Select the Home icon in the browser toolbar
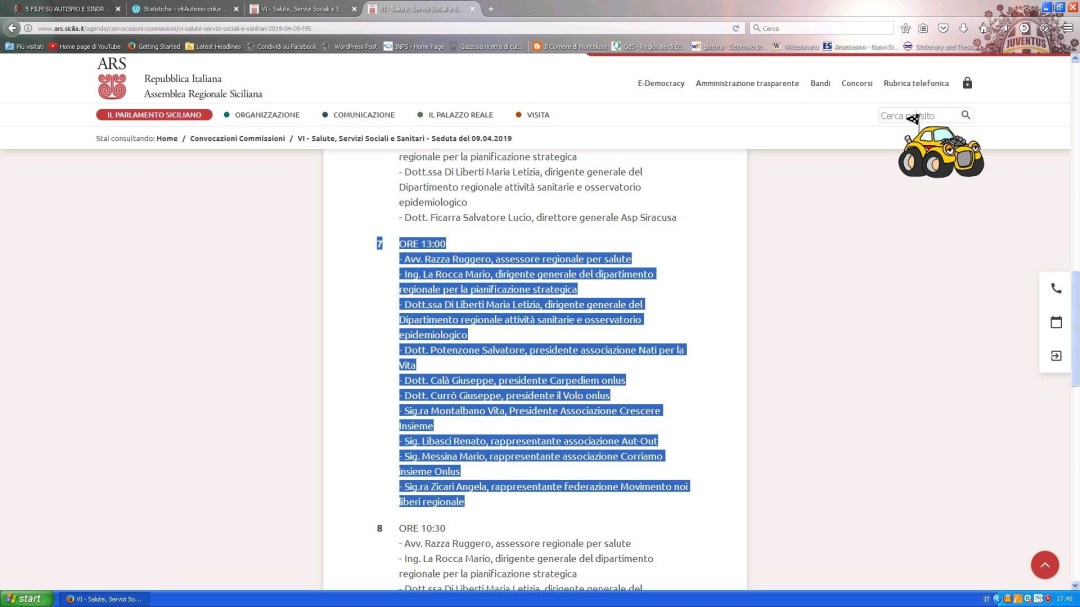 point(984,28)
